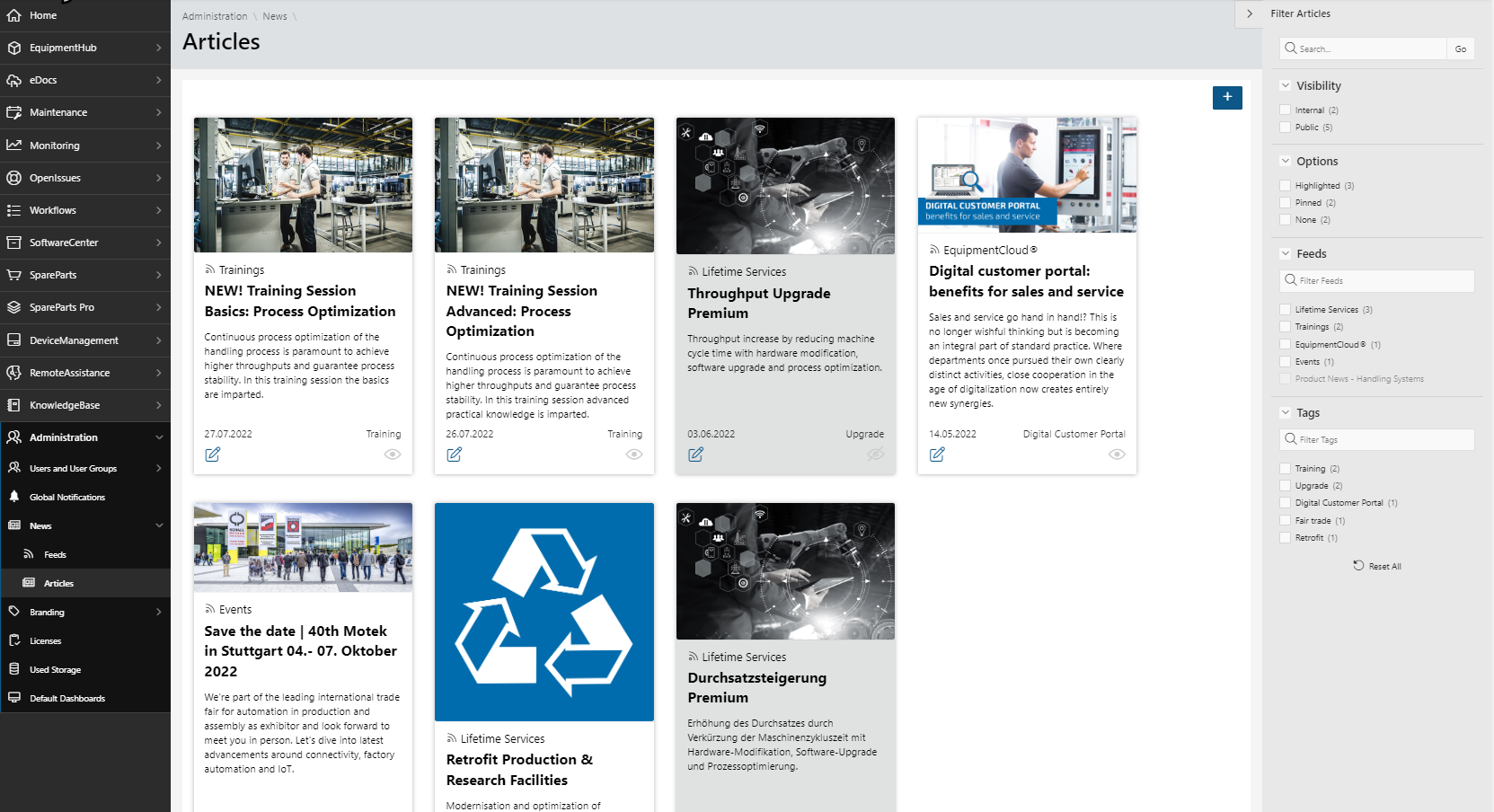Image resolution: width=1494 pixels, height=812 pixels.
Task: Open Home from the sidebar
Action: pos(42,15)
